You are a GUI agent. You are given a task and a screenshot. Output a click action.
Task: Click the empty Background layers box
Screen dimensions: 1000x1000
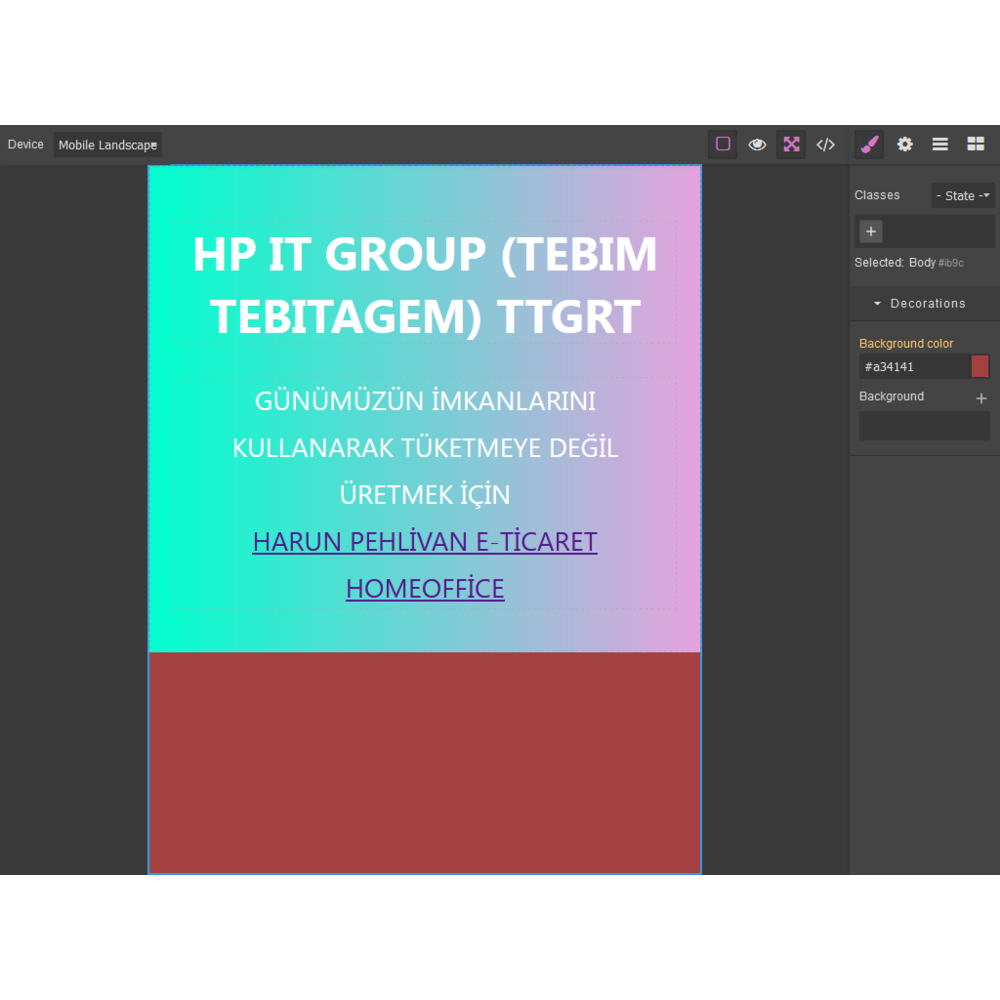[924, 426]
